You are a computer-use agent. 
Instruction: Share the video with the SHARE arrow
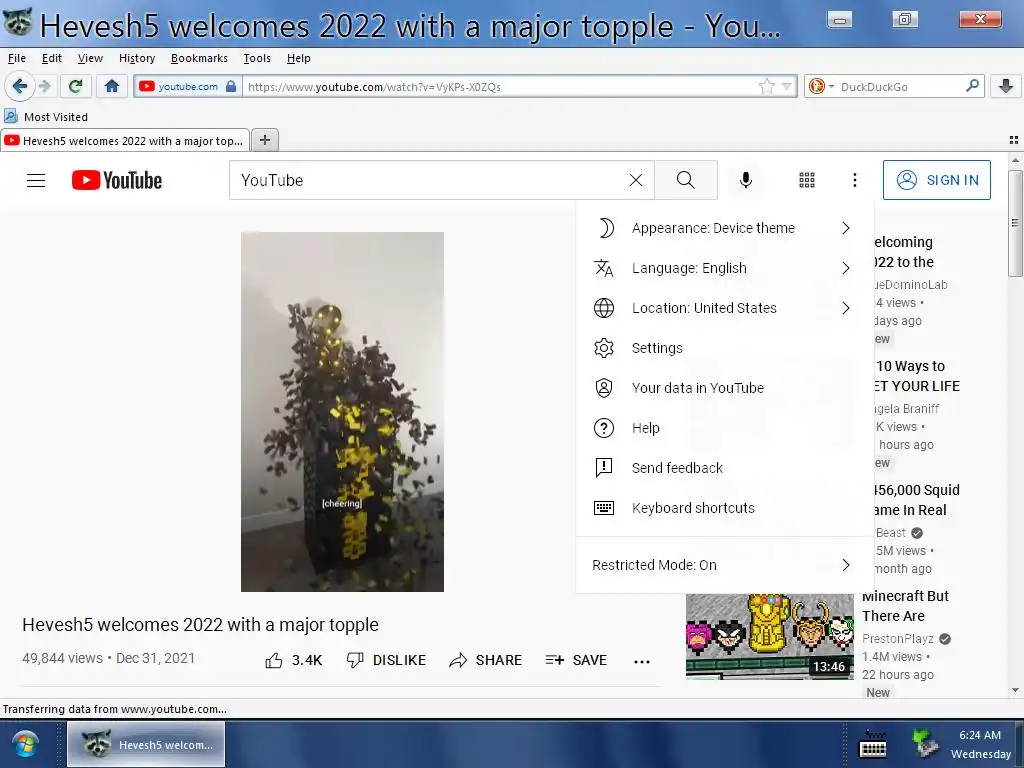tap(485, 660)
